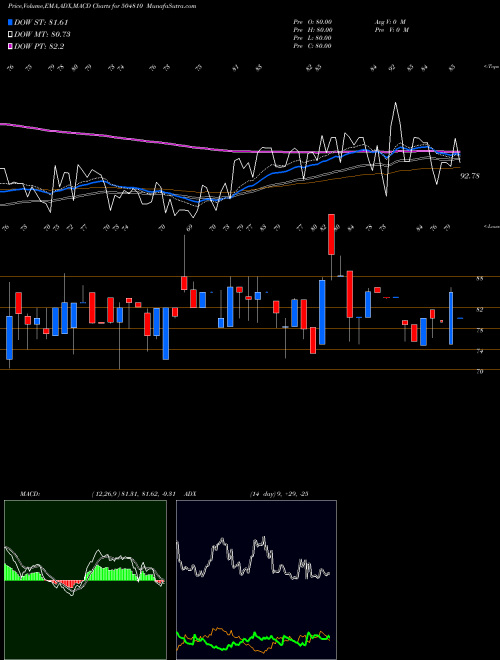Viewport: 500px width, 660px height.
Task: Click the 'ADX' indicator label
Action: [190, 494]
